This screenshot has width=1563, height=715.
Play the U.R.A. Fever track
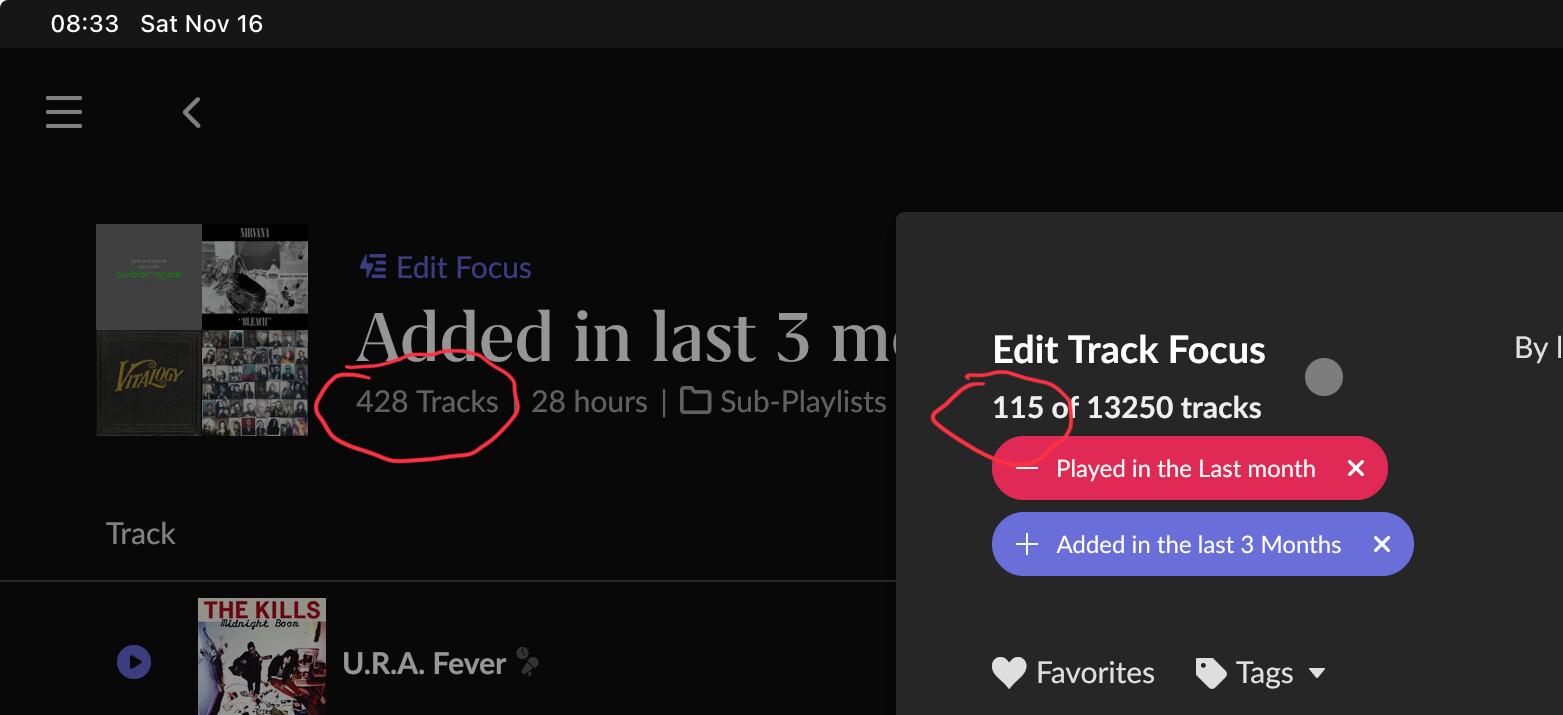[134, 662]
